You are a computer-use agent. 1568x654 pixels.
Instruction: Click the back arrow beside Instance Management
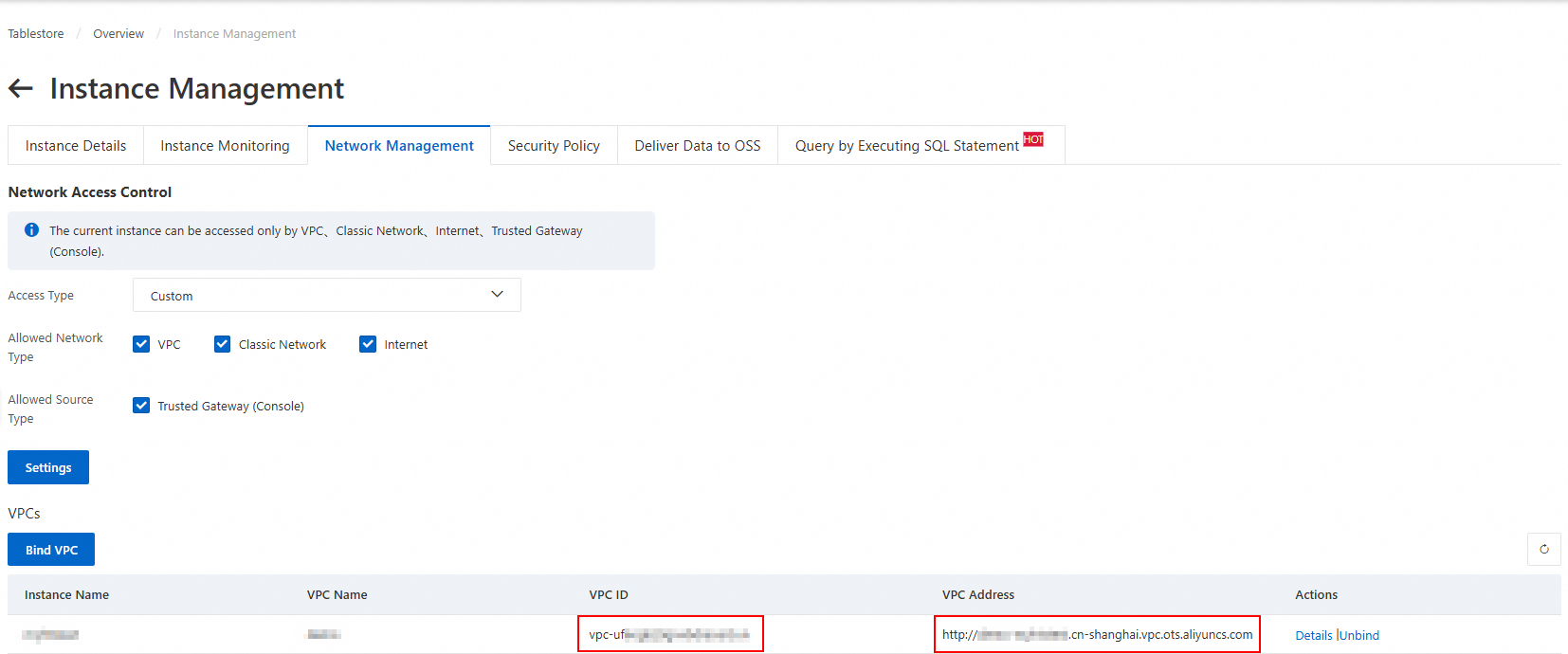coord(21,88)
